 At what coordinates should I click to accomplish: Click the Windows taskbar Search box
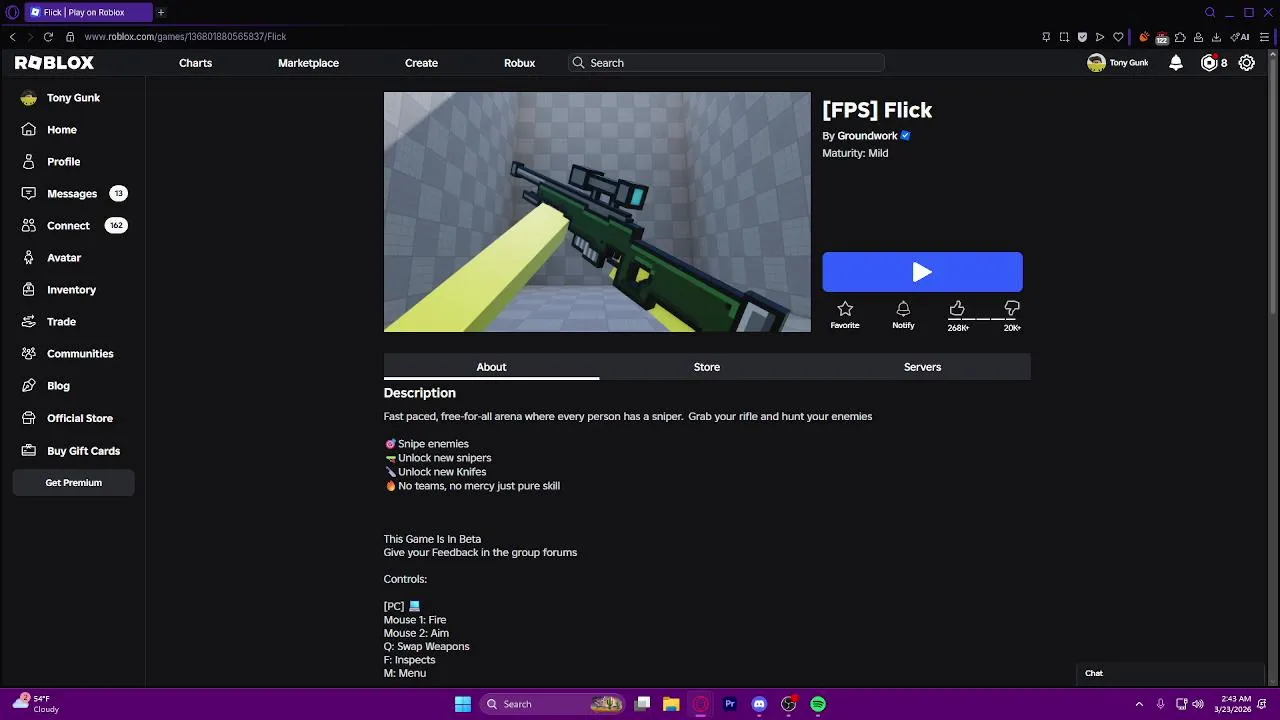(553, 704)
